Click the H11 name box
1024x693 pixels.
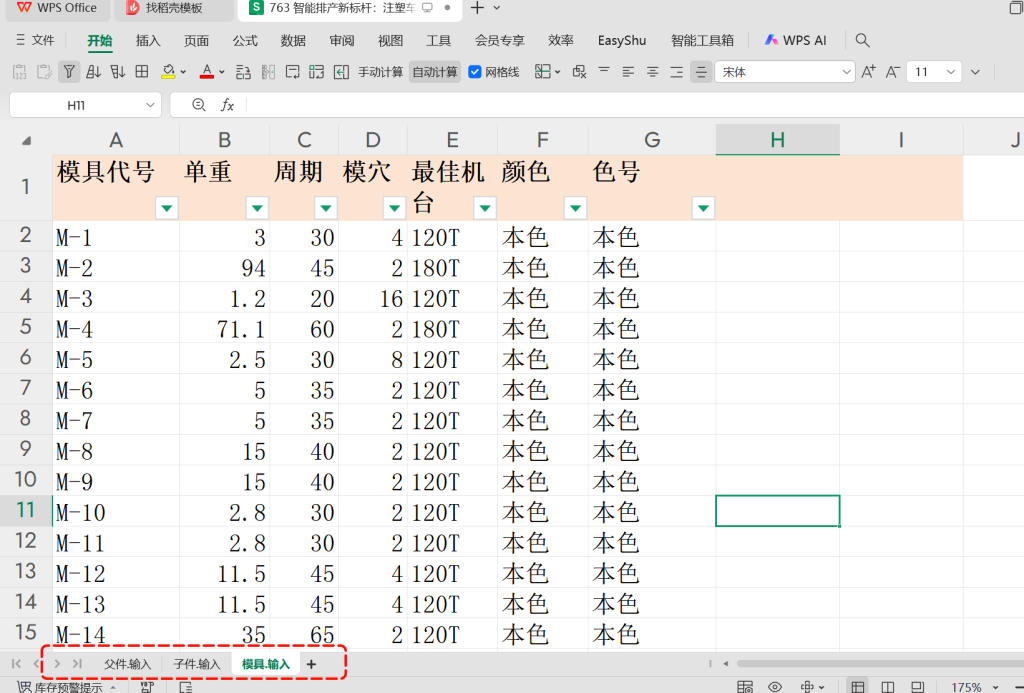coord(85,105)
